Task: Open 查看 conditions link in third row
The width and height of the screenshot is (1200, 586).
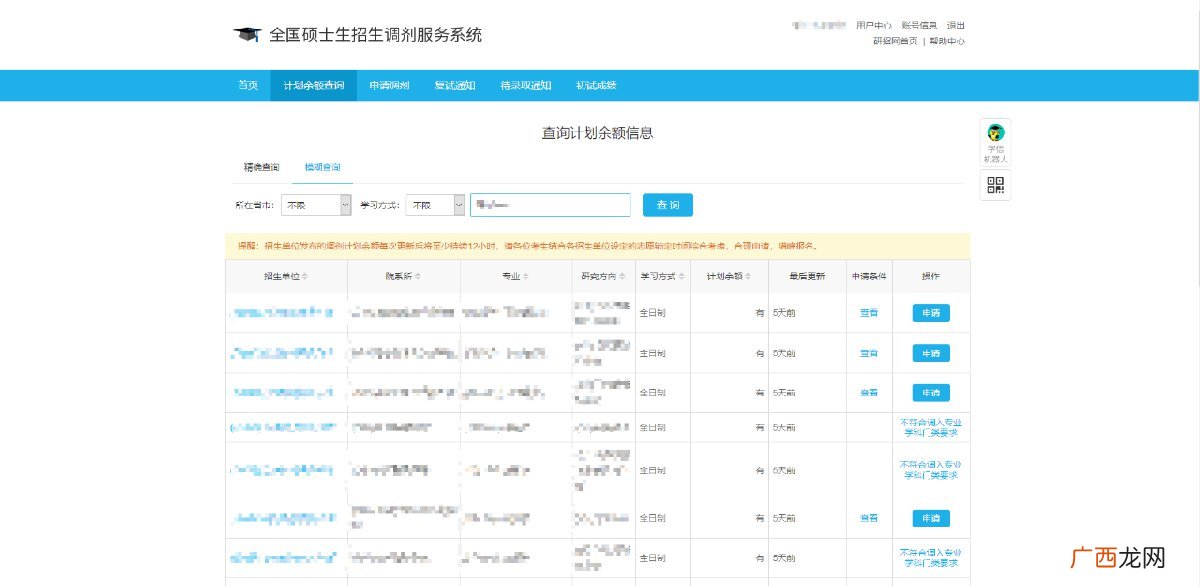Action: click(869, 393)
